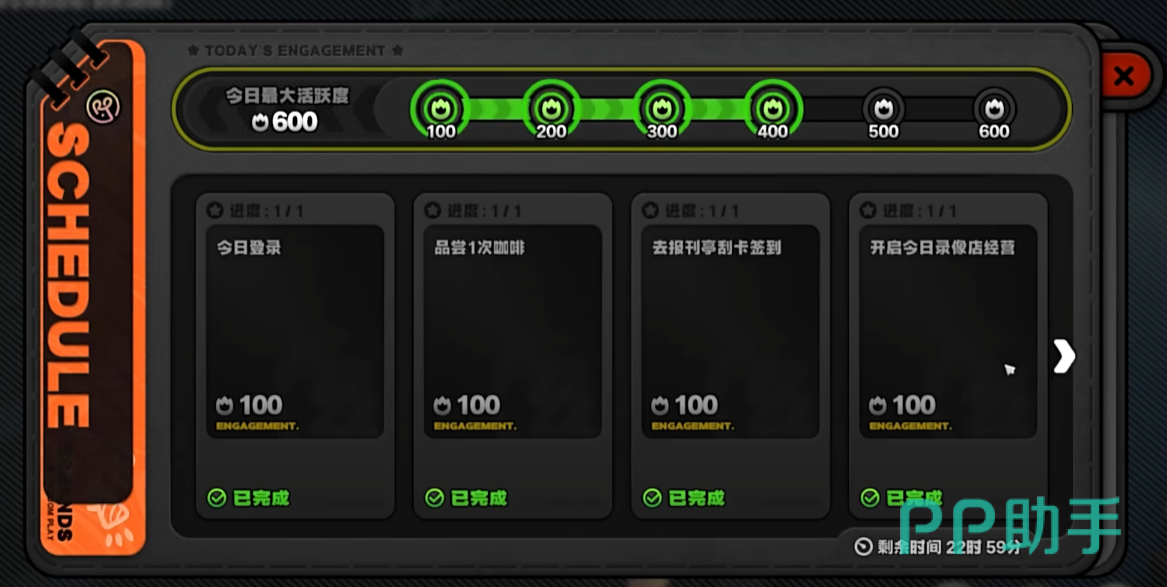1167x587 pixels.
Task: Claim the 200 engagement reward milestone
Action: point(551,109)
